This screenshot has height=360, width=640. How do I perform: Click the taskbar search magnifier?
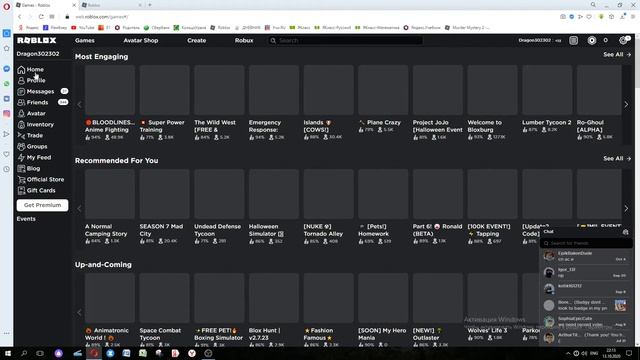coord(24,353)
